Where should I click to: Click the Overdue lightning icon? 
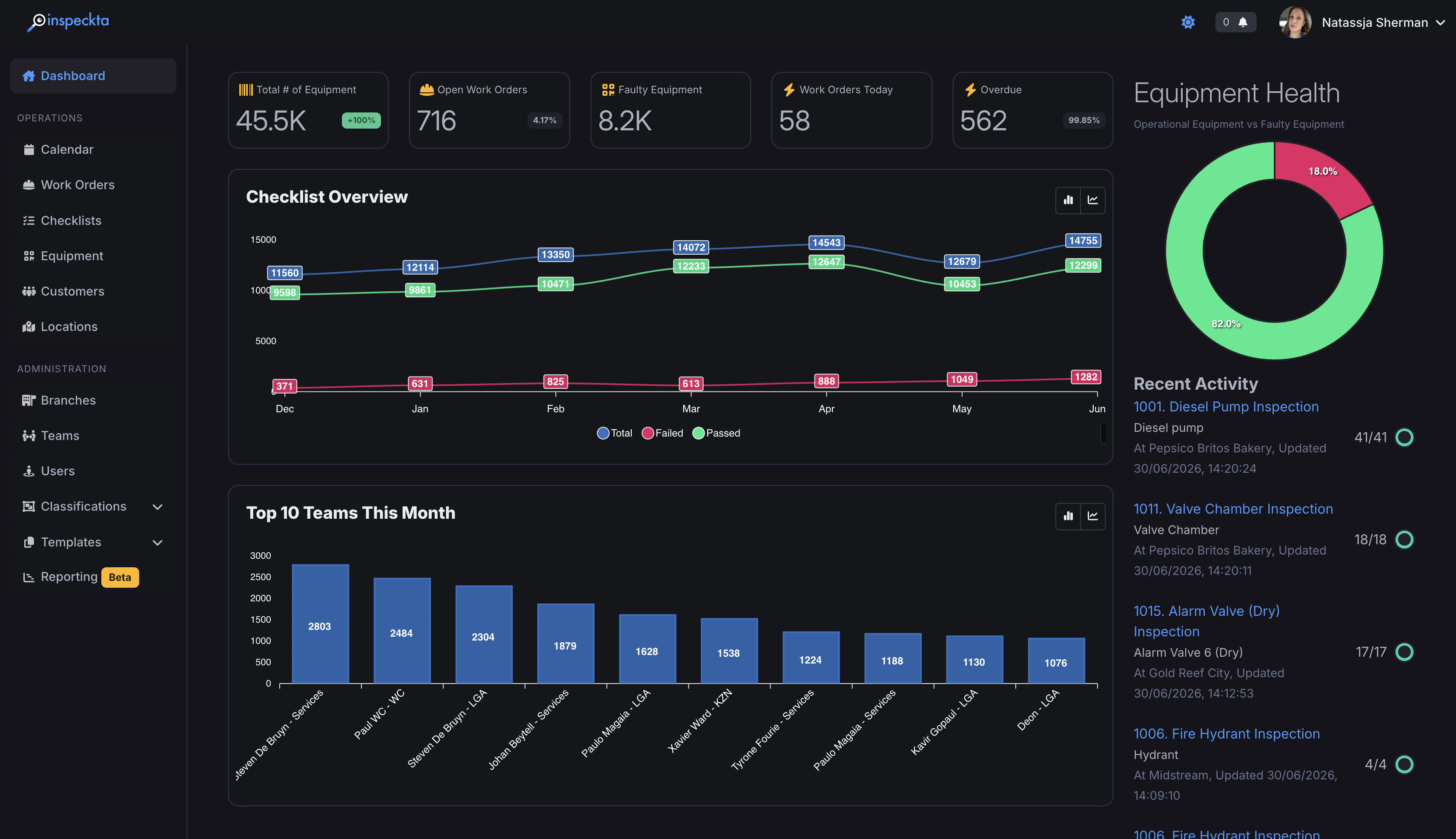click(x=970, y=90)
